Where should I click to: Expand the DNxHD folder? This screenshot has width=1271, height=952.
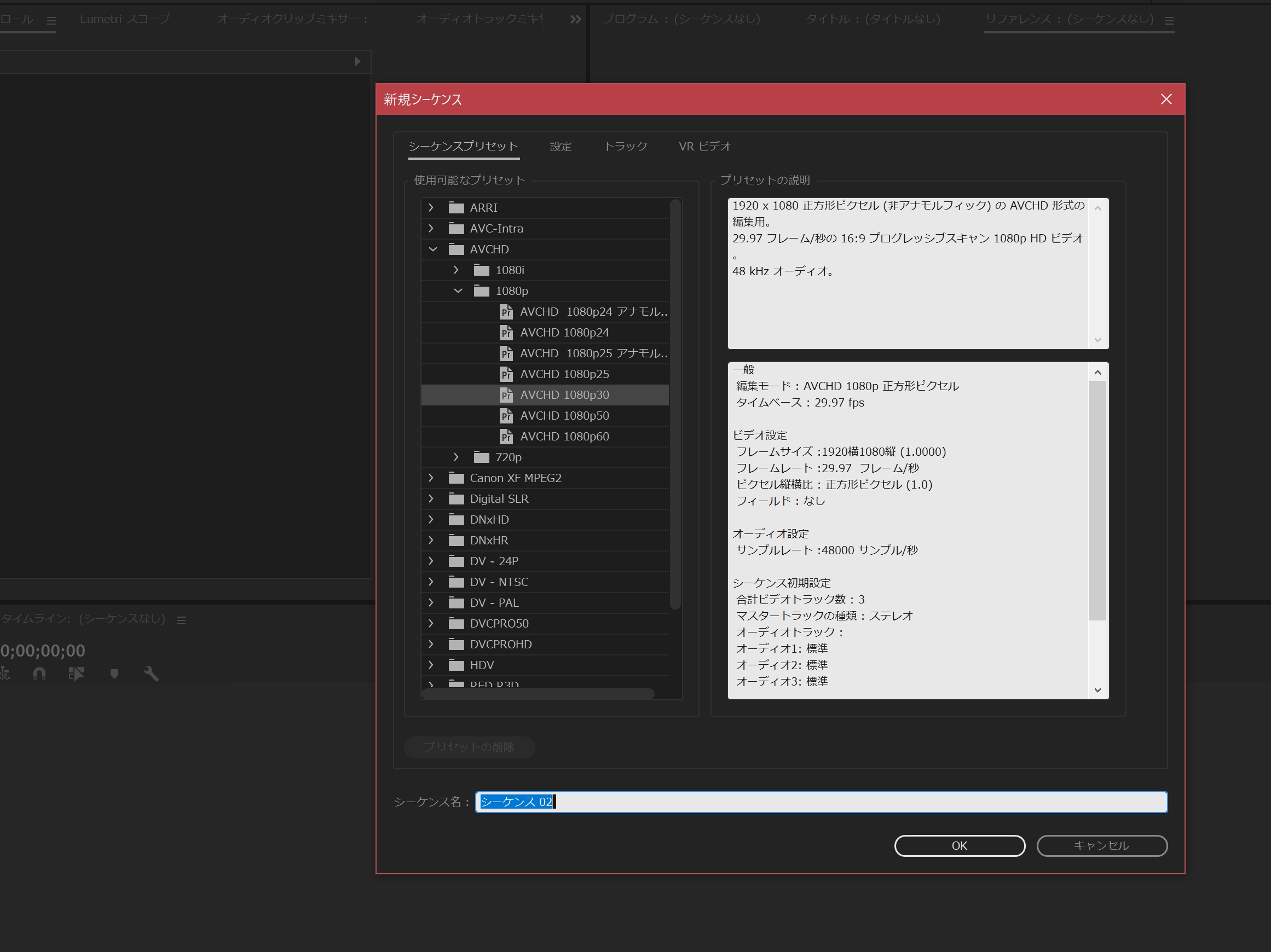click(431, 520)
